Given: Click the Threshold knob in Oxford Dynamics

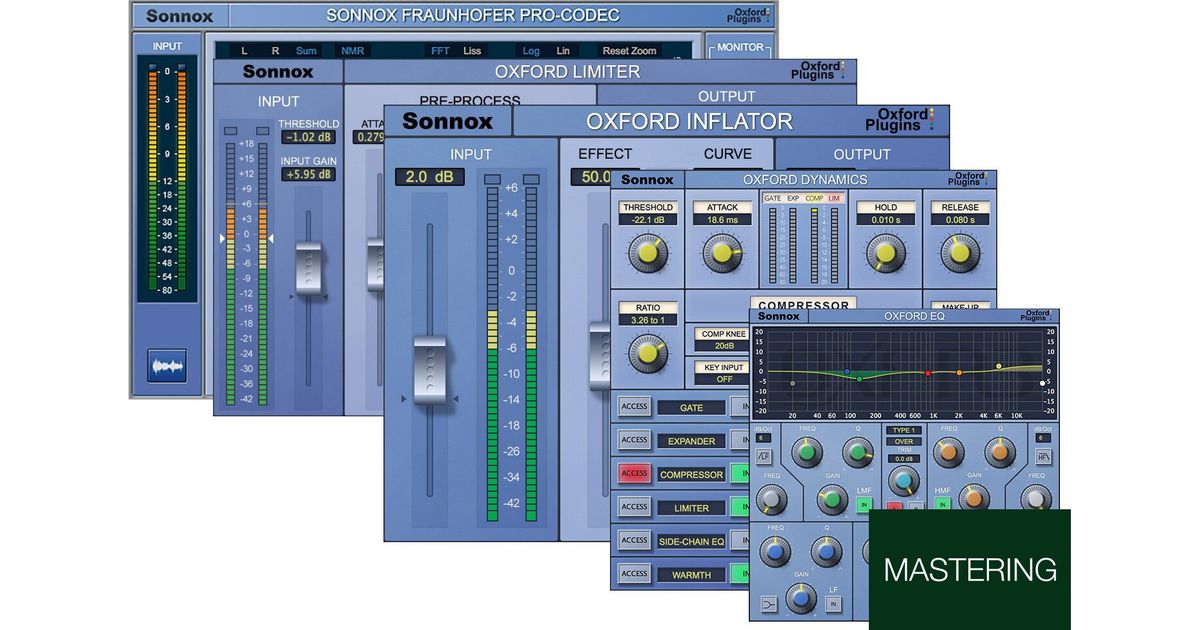Looking at the screenshot, I should tap(648, 253).
